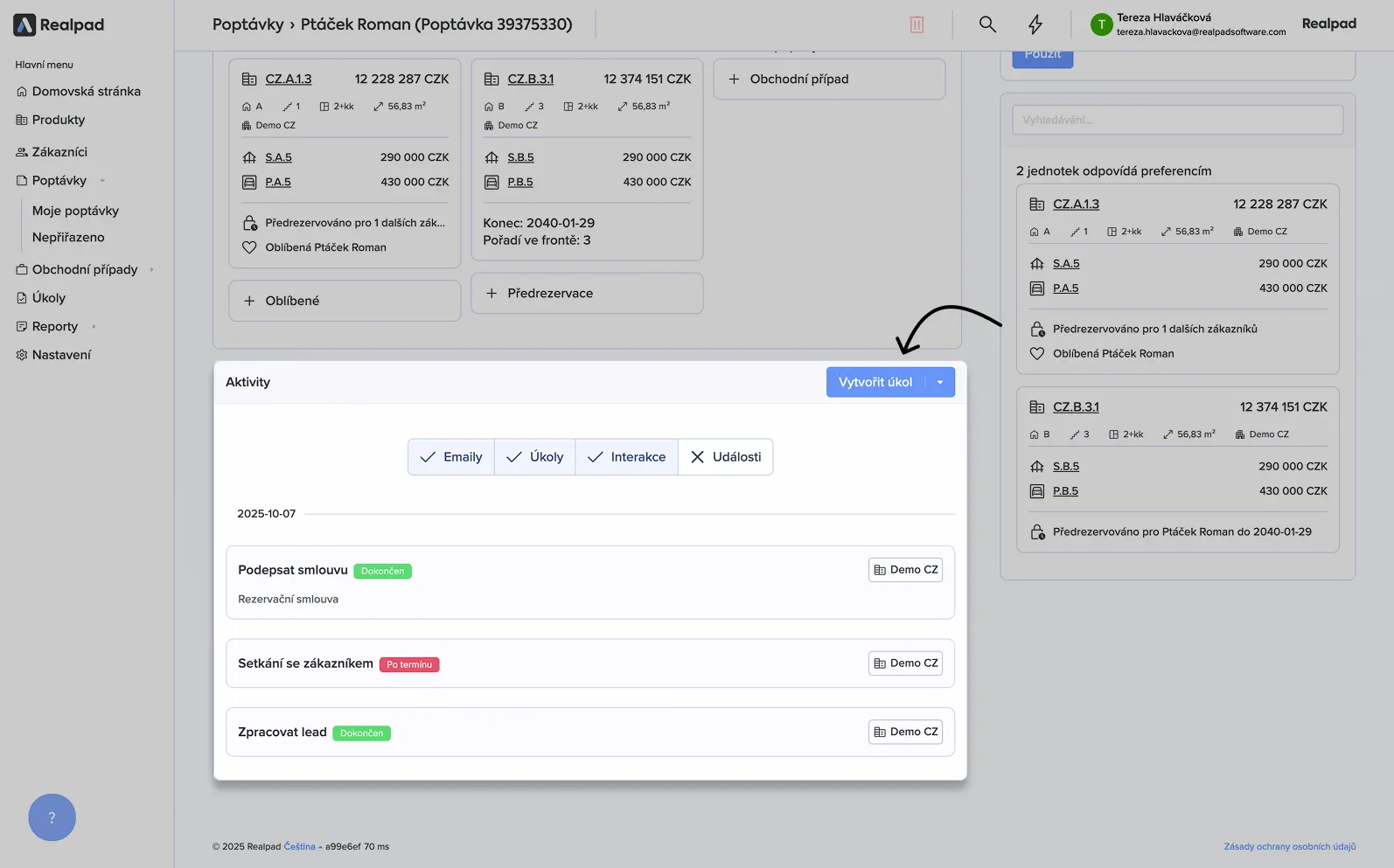Click the Vytvořit úkol button

coord(875,382)
